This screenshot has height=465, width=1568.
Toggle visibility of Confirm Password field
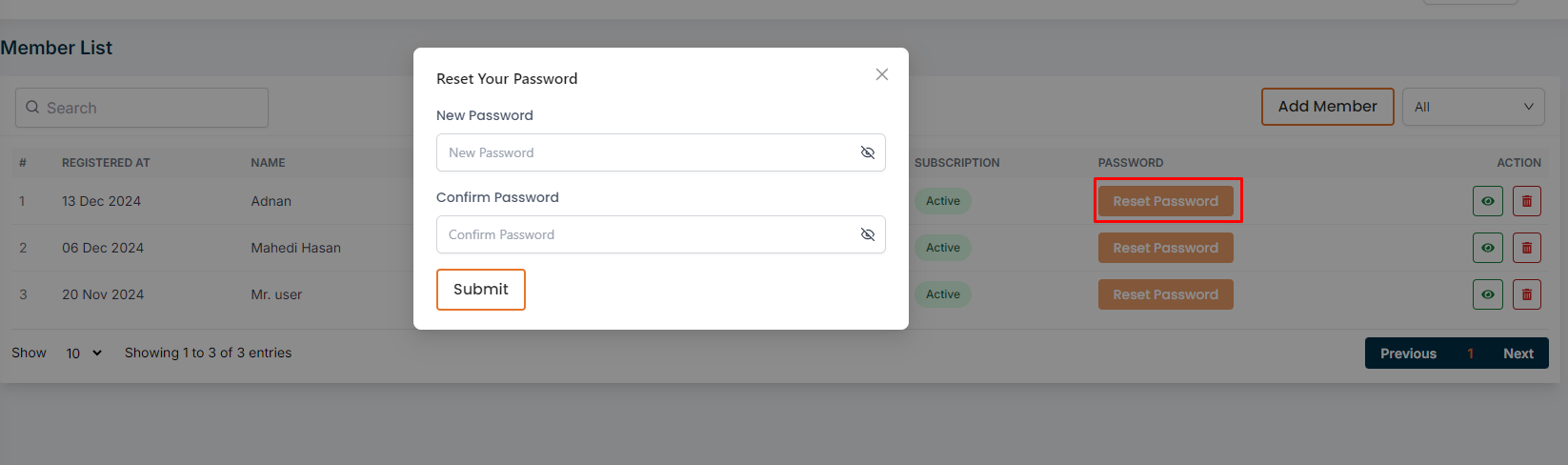[868, 234]
